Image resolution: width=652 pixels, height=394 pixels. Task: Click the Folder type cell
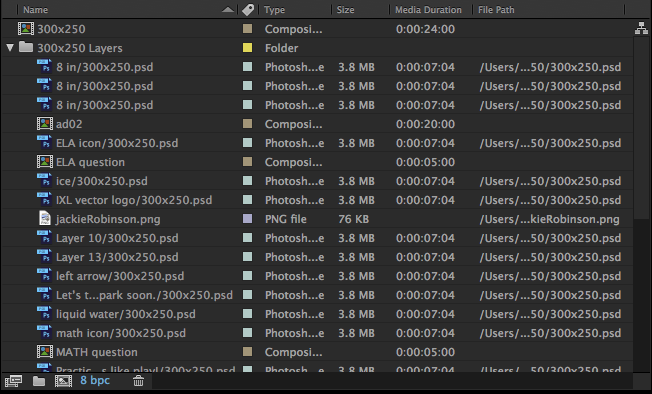[282, 48]
